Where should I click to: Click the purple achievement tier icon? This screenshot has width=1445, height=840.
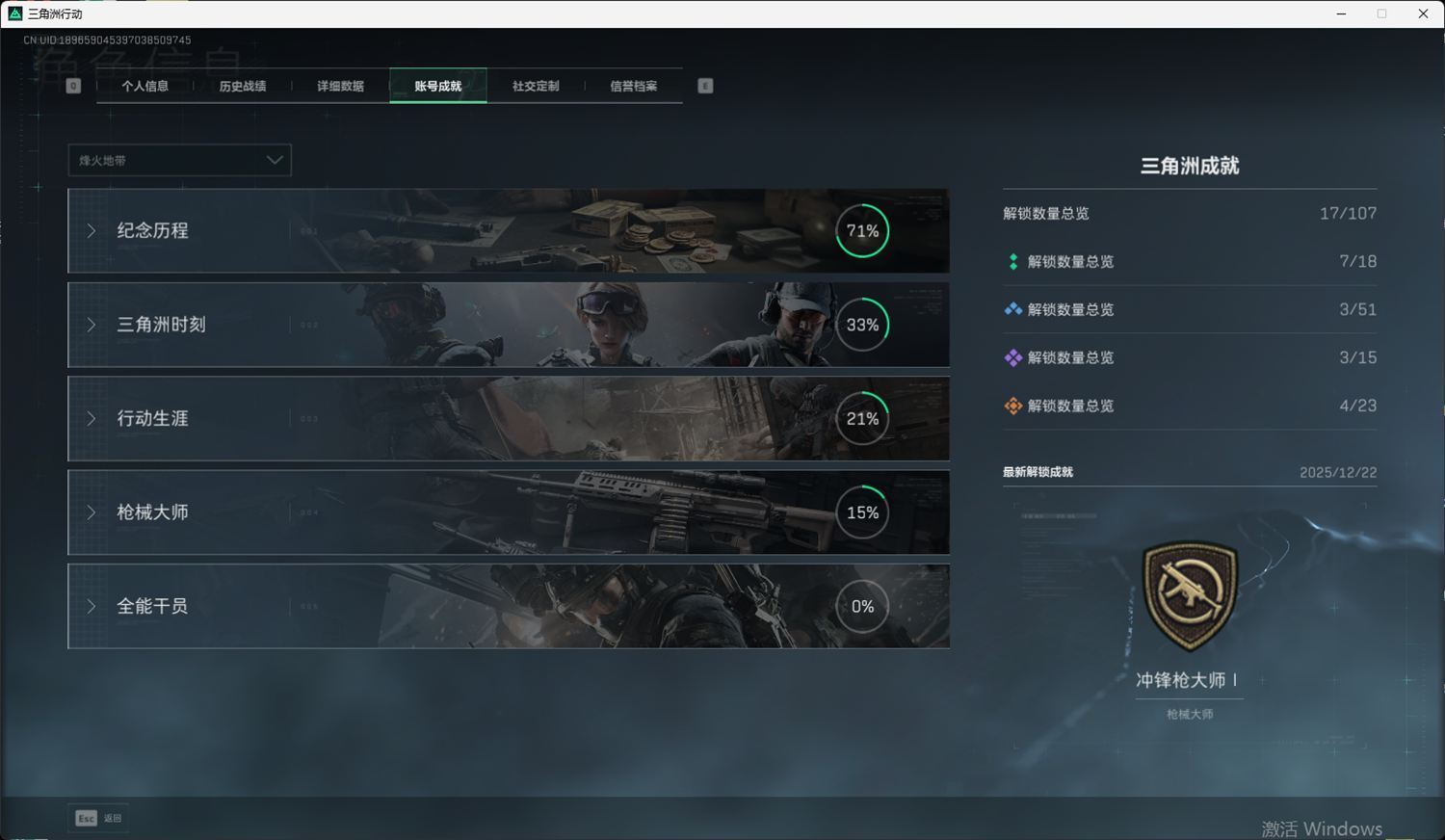click(x=1012, y=358)
